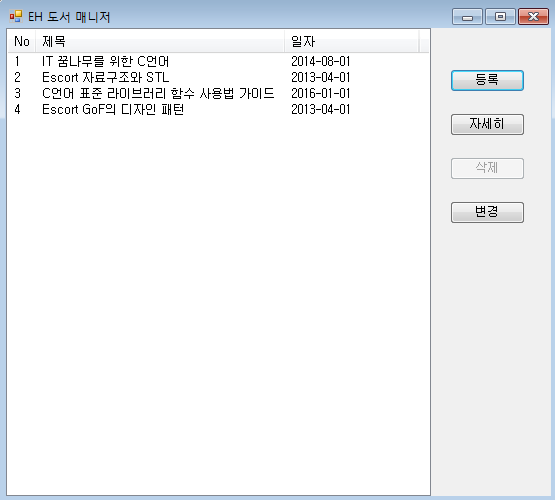Open details with the 자세히 button
This screenshot has width=555, height=500.
click(487, 124)
